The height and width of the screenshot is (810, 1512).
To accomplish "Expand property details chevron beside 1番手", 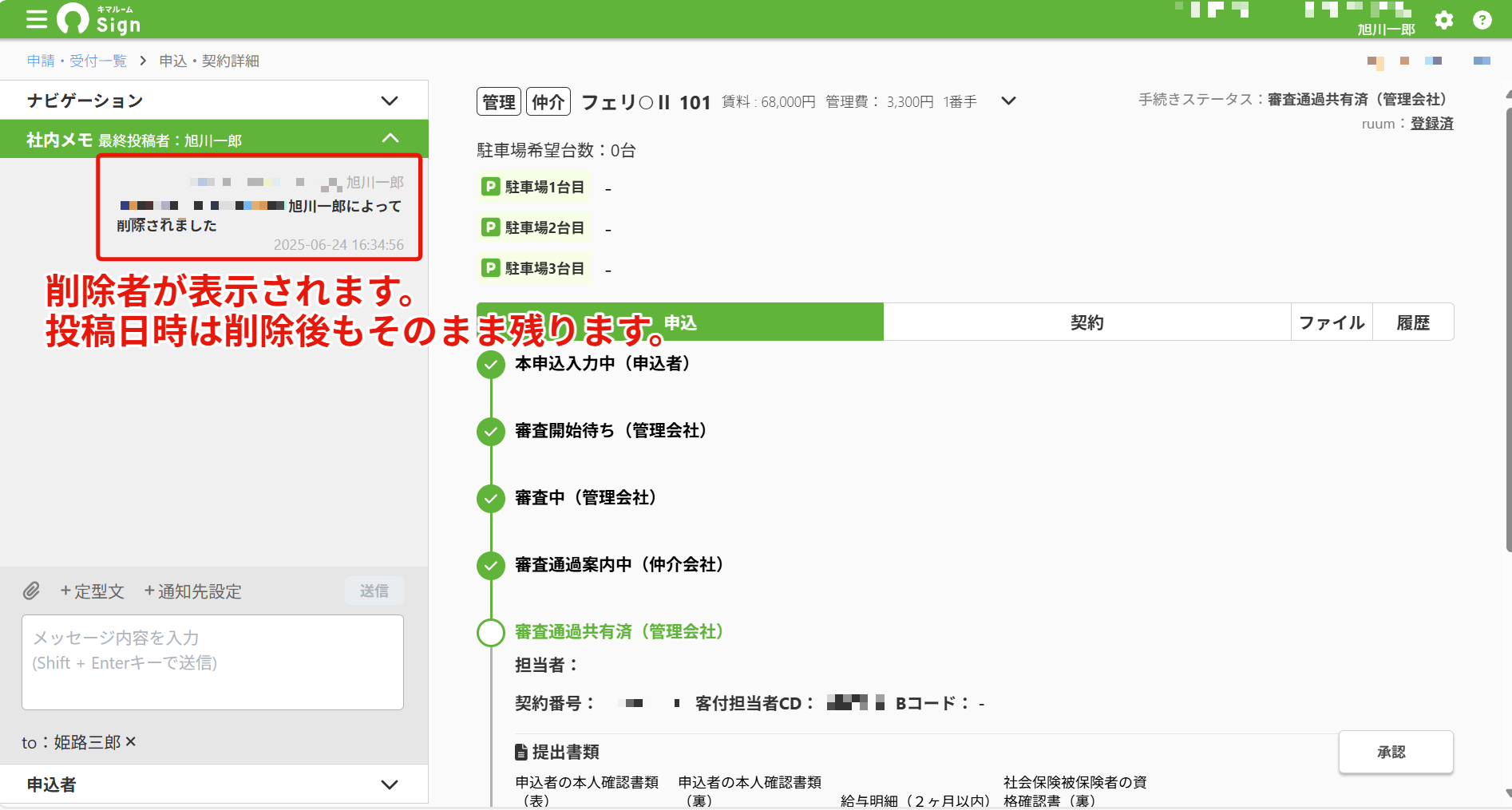I will 1008,101.
